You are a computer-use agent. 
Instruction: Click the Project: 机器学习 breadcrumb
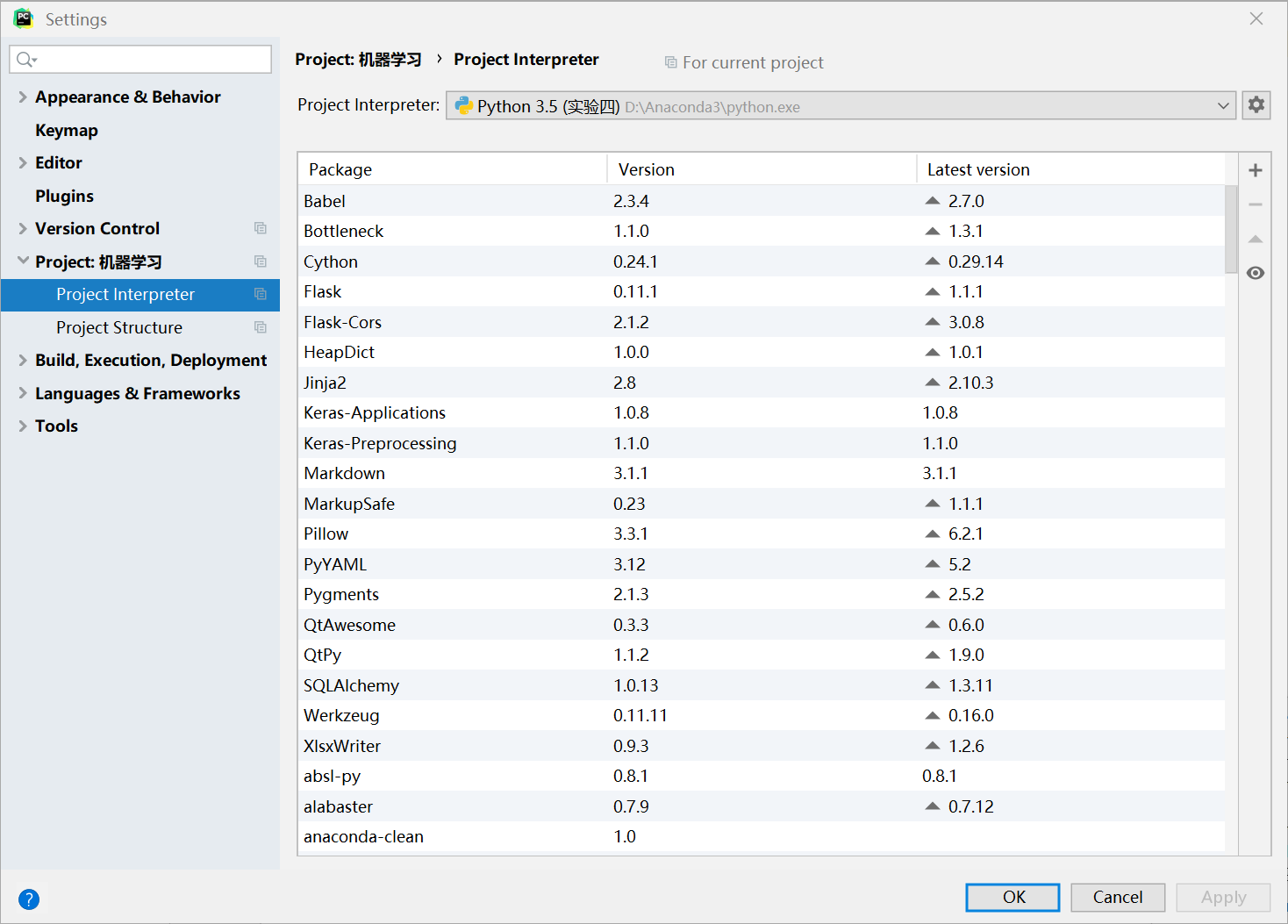tap(358, 60)
